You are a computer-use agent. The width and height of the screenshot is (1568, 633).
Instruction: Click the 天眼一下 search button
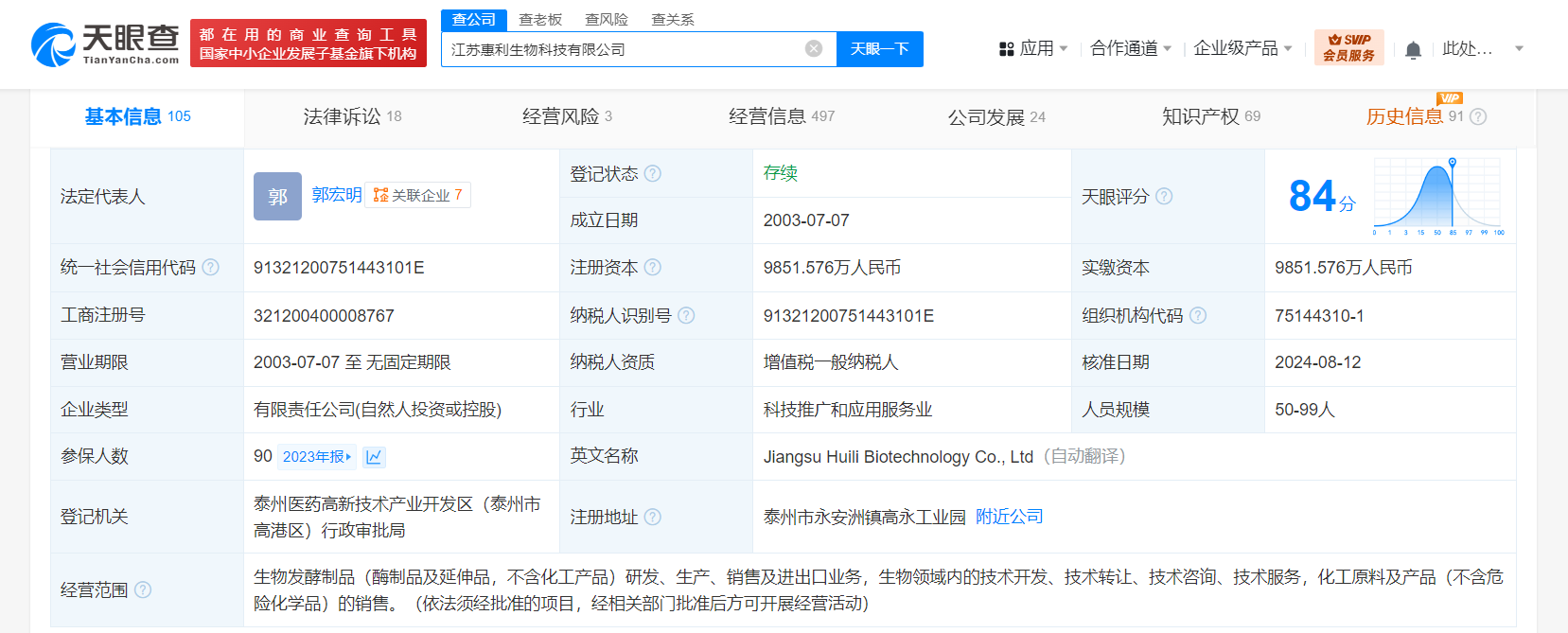coord(880,49)
